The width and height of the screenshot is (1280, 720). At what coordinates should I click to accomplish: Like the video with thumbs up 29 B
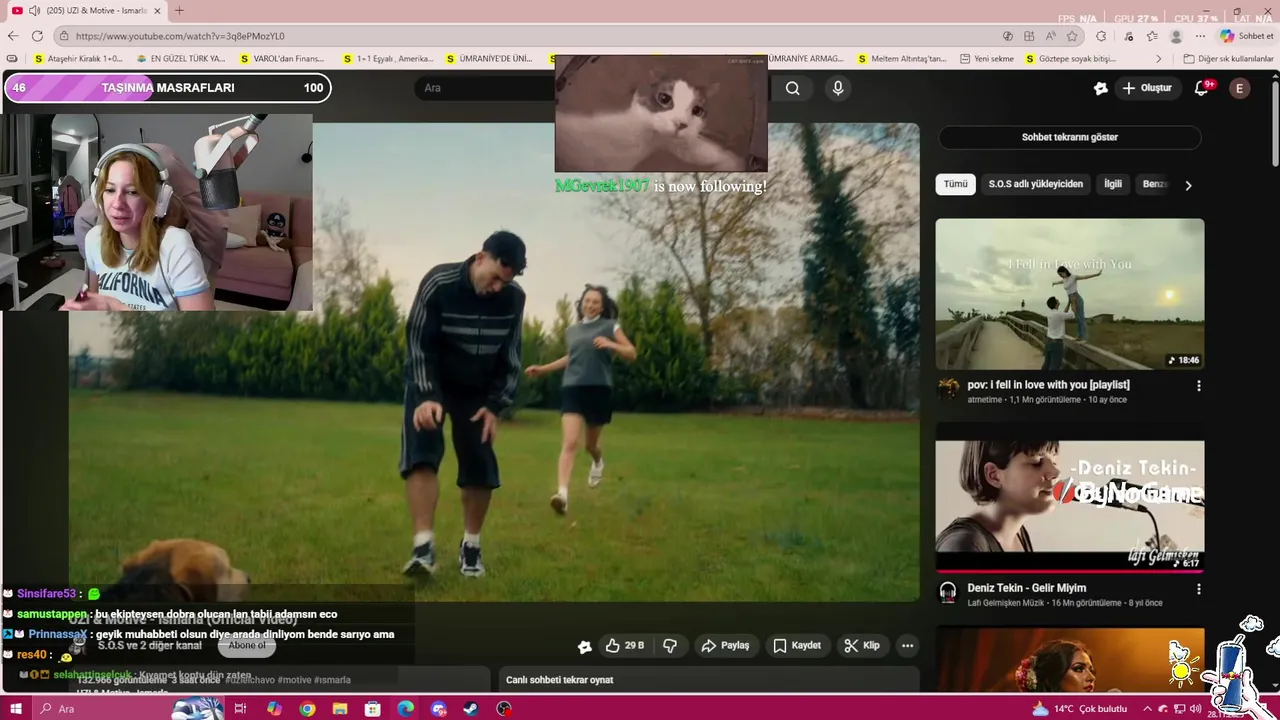click(624, 646)
